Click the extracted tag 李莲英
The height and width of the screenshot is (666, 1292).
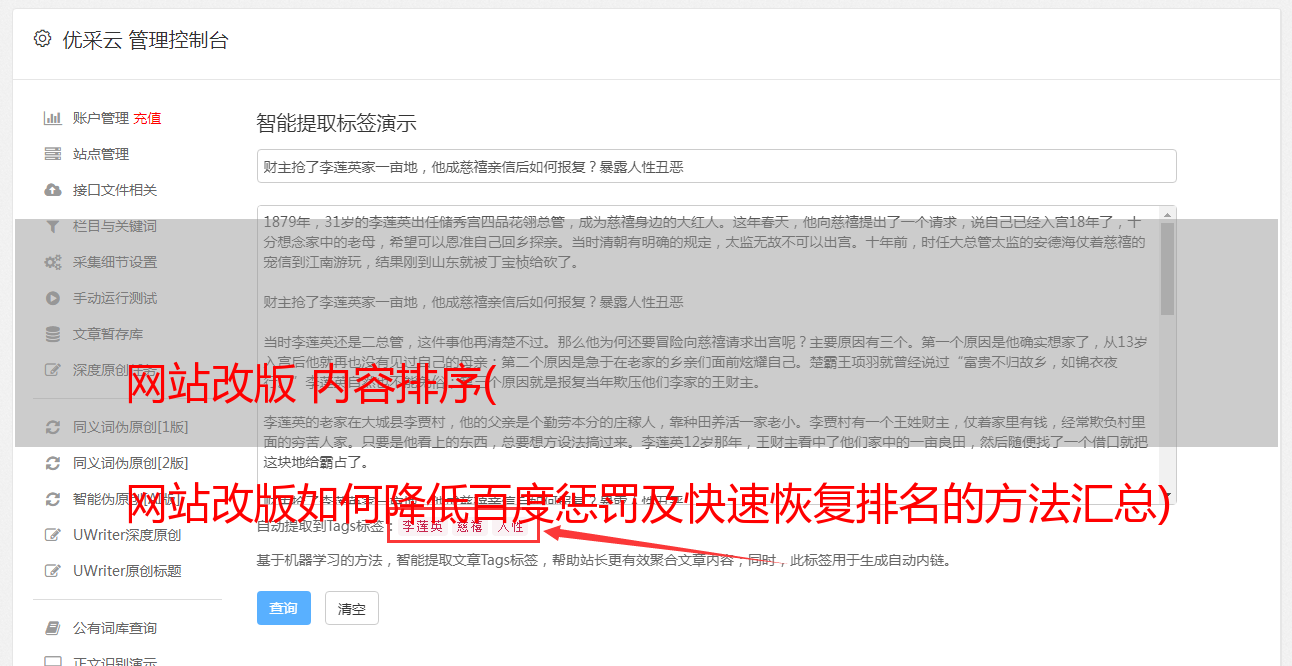pyautogui.click(x=422, y=526)
